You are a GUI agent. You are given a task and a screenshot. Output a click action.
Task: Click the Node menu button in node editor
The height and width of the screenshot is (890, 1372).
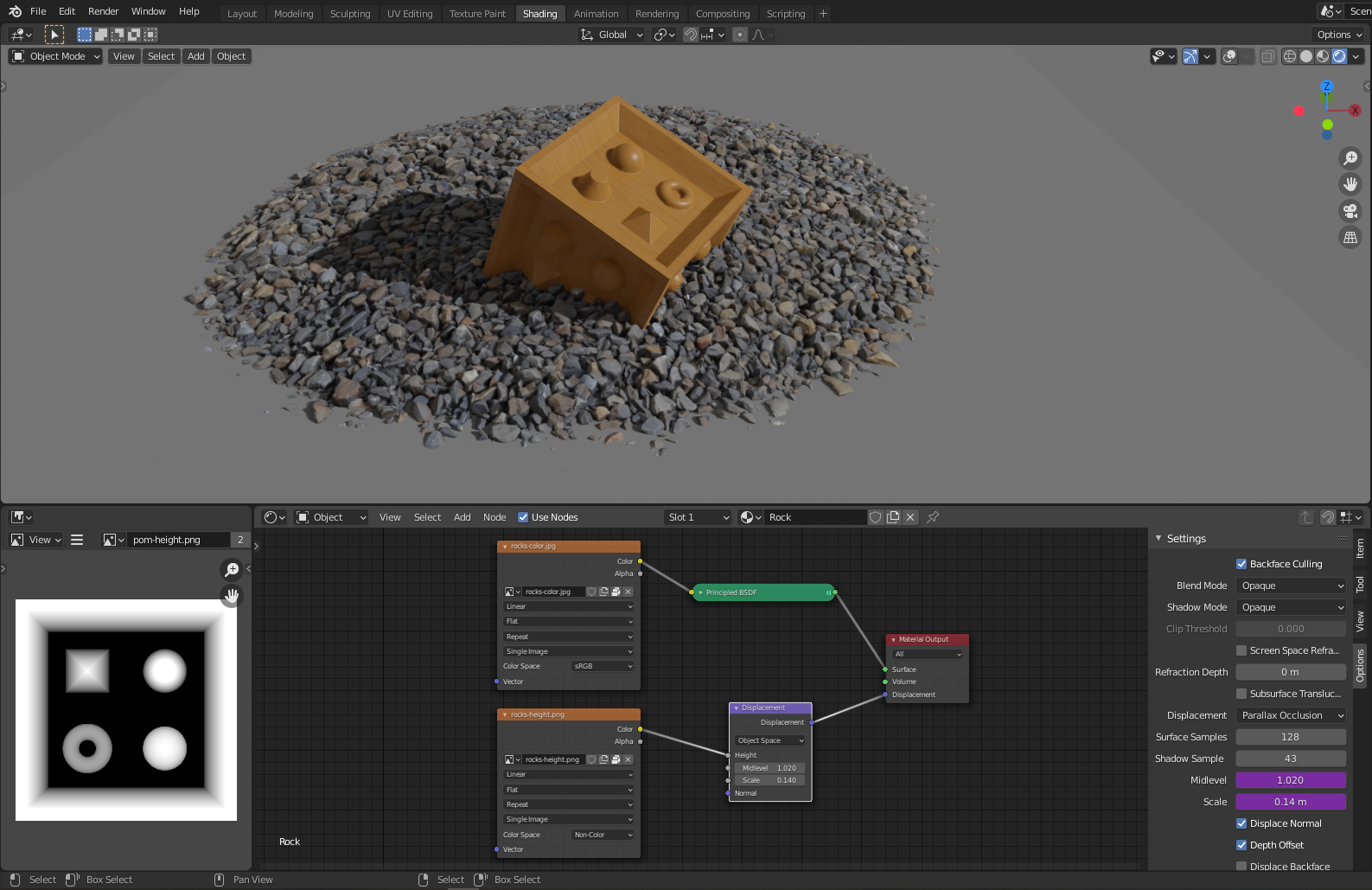click(x=495, y=517)
